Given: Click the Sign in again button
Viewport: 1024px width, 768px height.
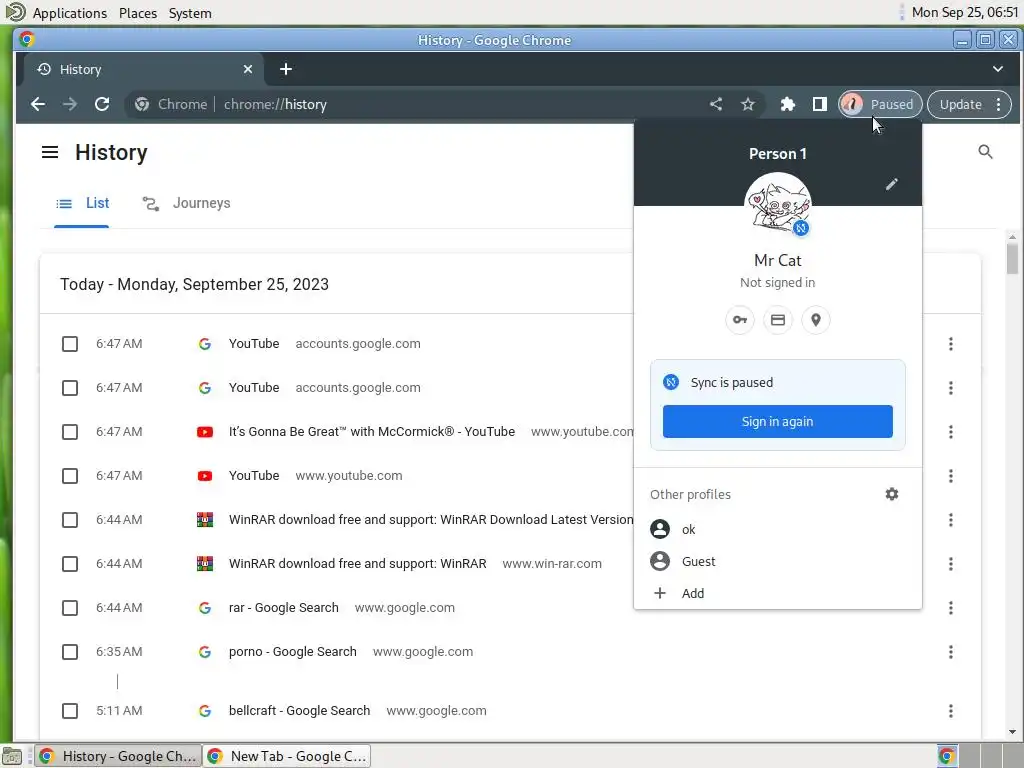Looking at the screenshot, I should tap(777, 422).
